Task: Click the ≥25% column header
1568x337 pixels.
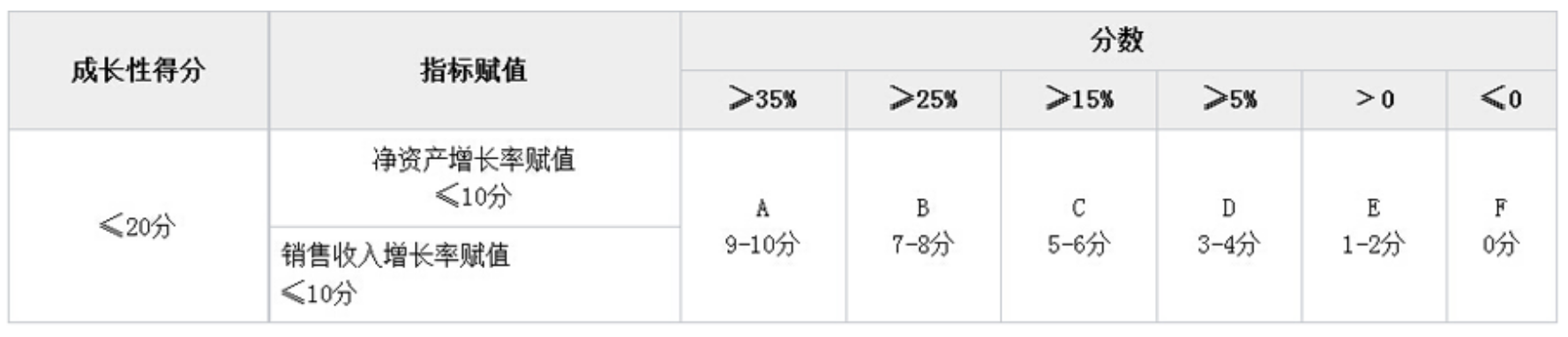Action: coord(923,100)
